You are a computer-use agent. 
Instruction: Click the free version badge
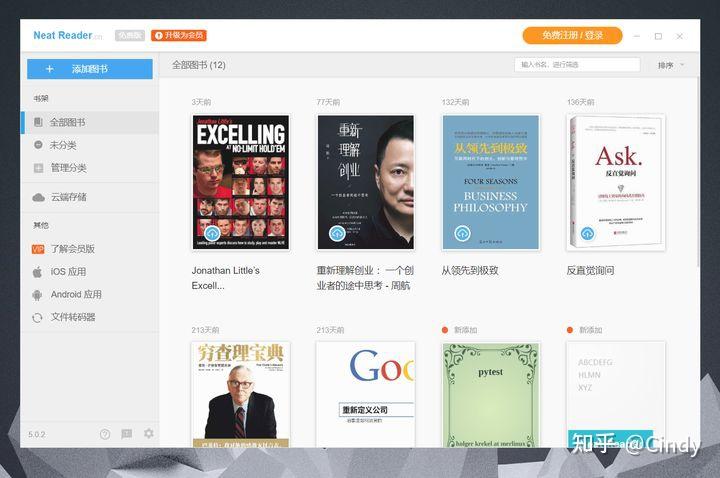click(130, 35)
